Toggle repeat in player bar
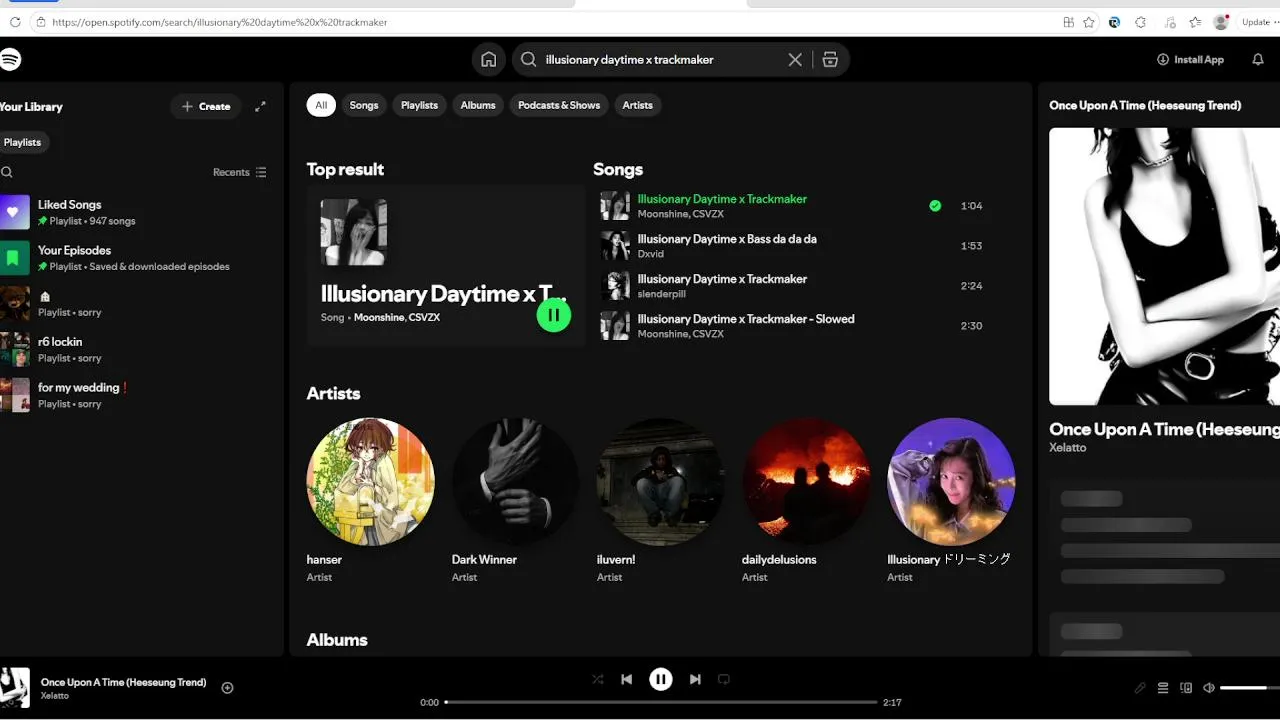This screenshot has height=720, width=1280. 724,679
